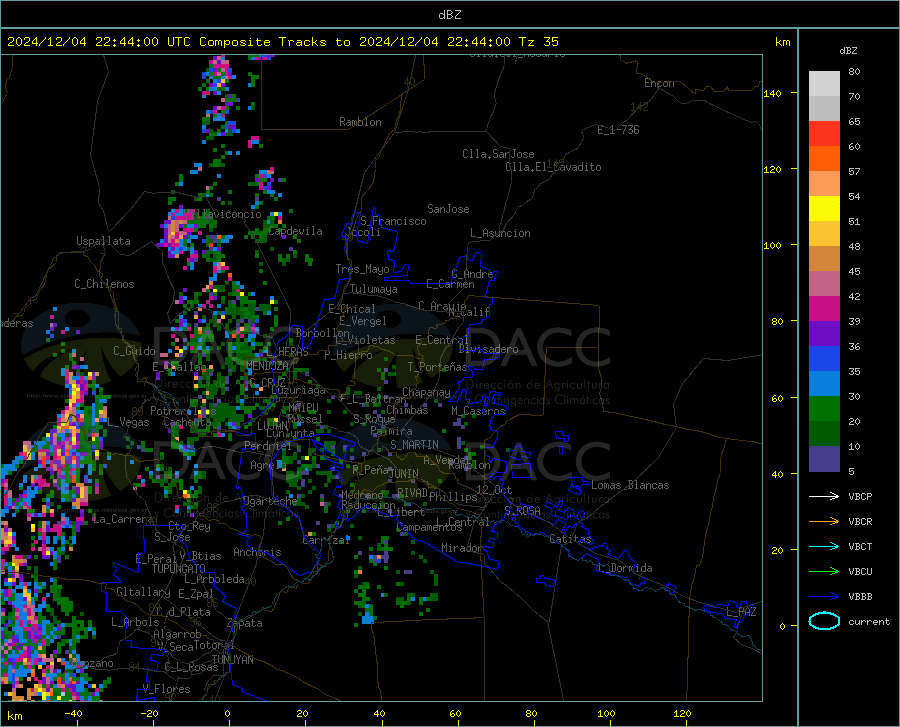Click the E_1-736 map label

pyautogui.click(x=618, y=130)
